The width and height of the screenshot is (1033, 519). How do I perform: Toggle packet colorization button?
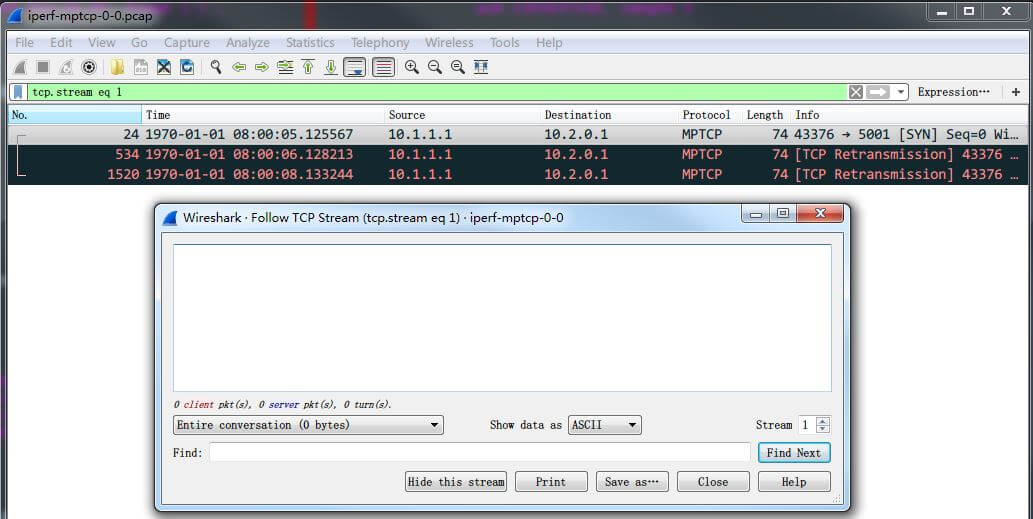(x=382, y=67)
